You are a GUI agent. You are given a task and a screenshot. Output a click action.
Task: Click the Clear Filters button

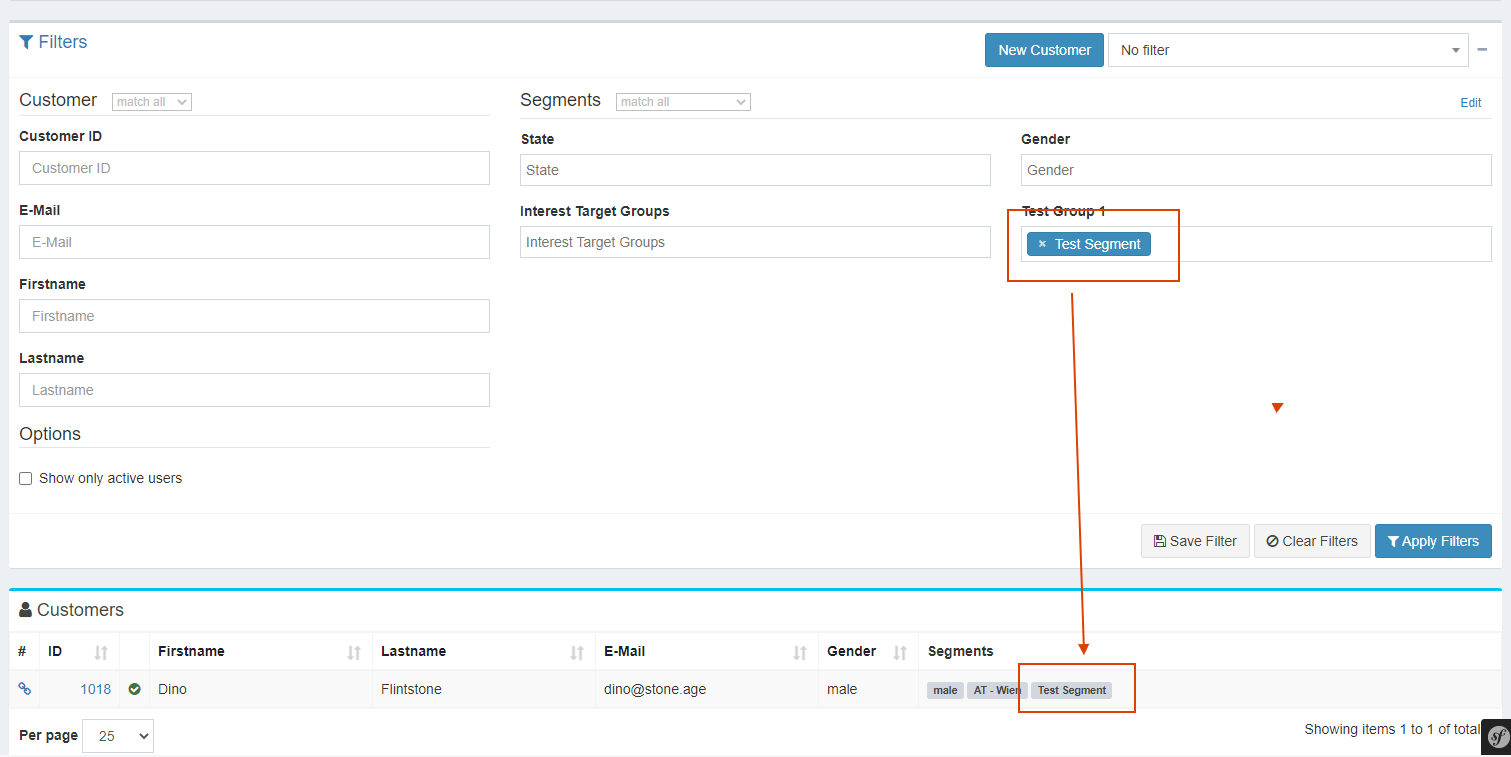(x=1312, y=541)
